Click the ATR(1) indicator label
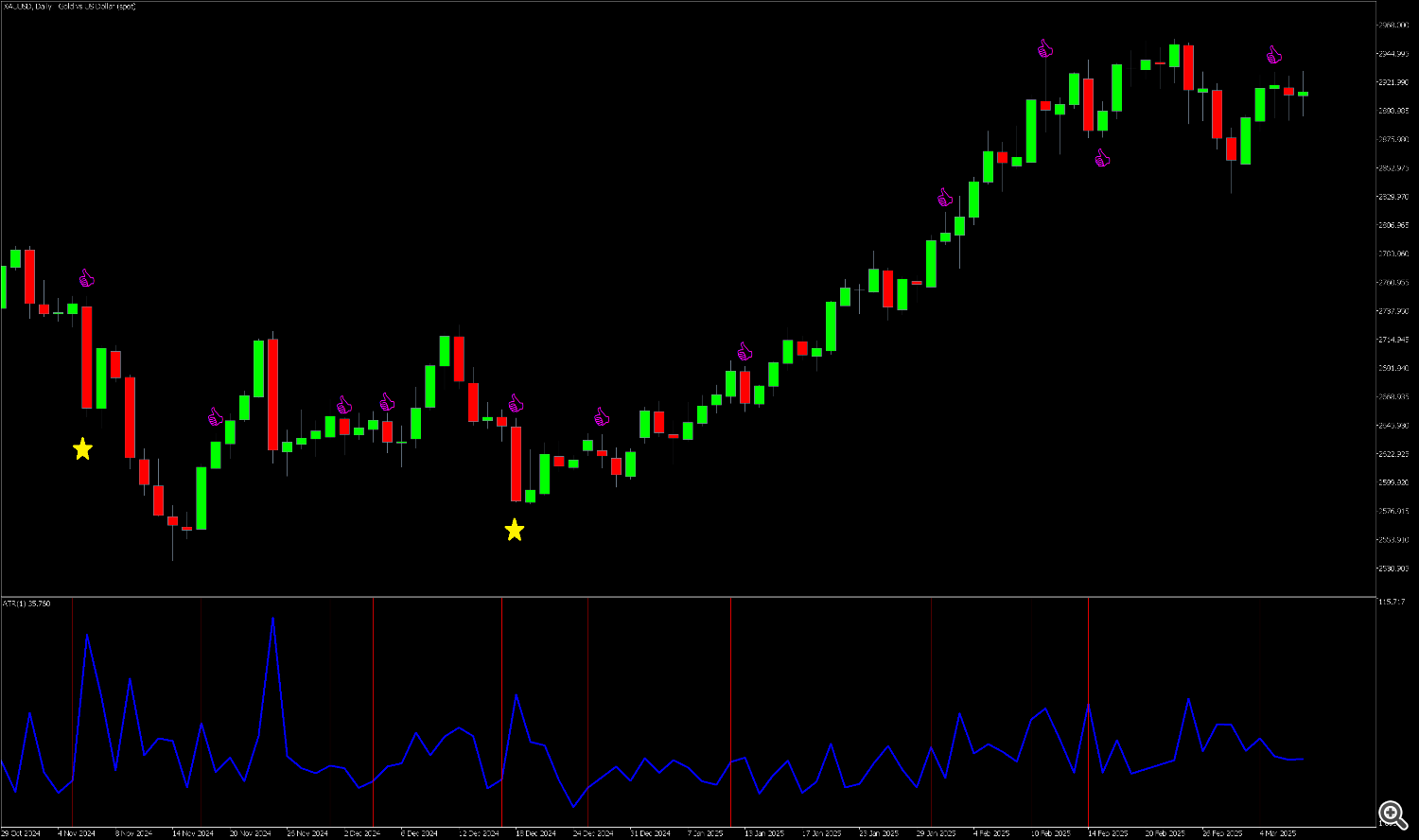 tap(26, 603)
